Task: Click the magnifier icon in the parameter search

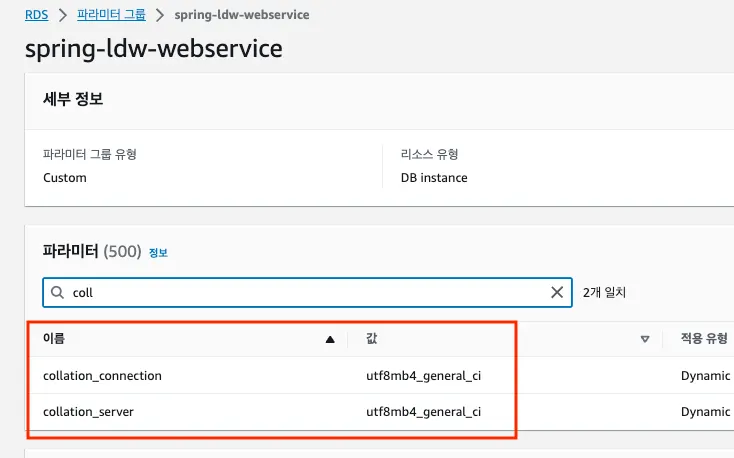Action: (x=57, y=292)
